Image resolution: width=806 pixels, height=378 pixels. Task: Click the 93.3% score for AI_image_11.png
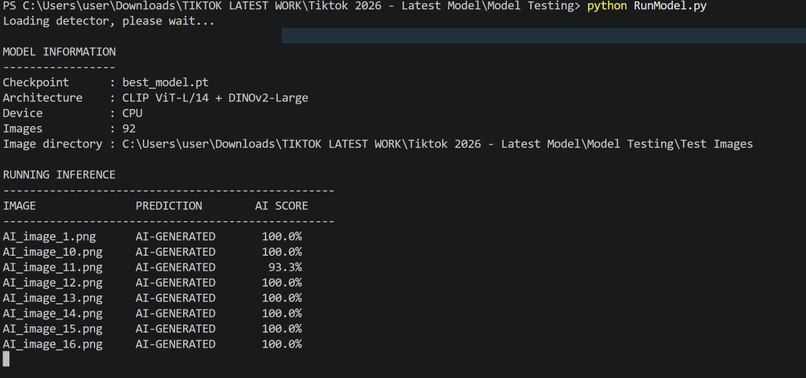(x=285, y=267)
